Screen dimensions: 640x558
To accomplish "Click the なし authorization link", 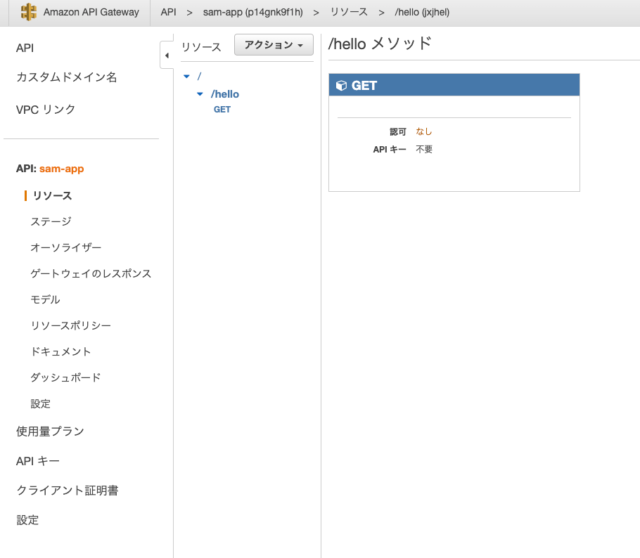I will pos(424,131).
